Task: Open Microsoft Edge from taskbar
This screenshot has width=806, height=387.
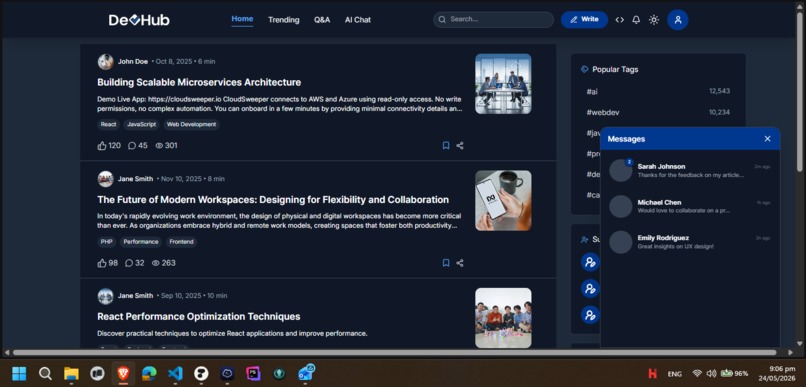Action: coord(149,374)
